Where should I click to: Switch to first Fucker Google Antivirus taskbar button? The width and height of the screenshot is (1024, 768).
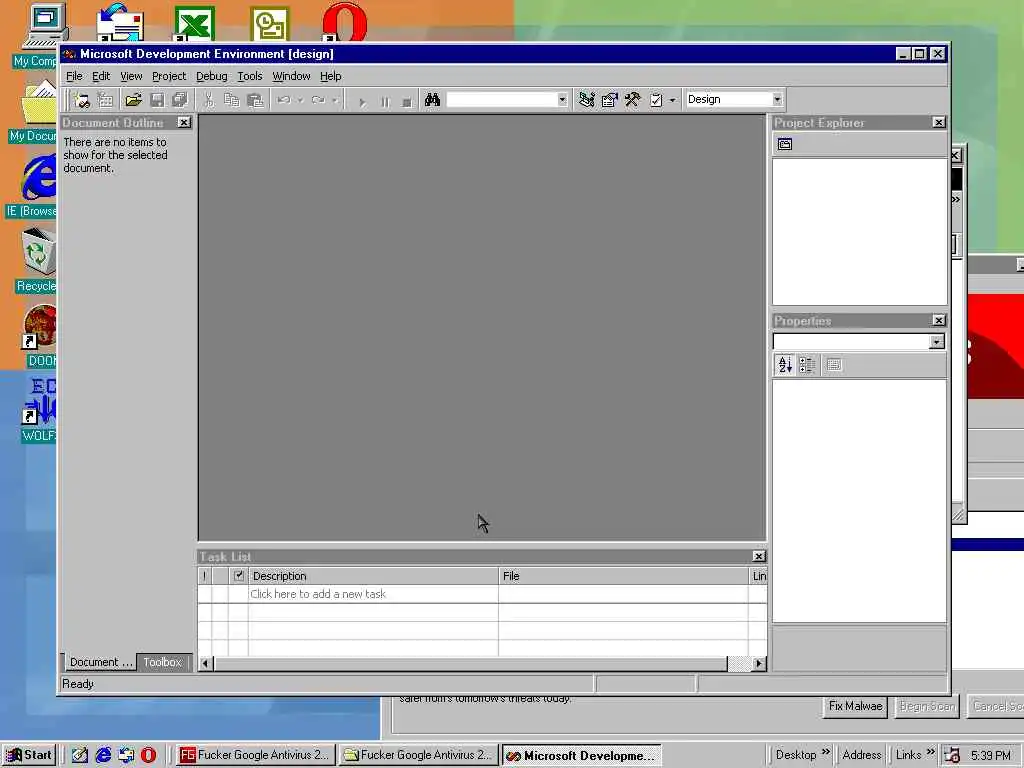(257, 756)
